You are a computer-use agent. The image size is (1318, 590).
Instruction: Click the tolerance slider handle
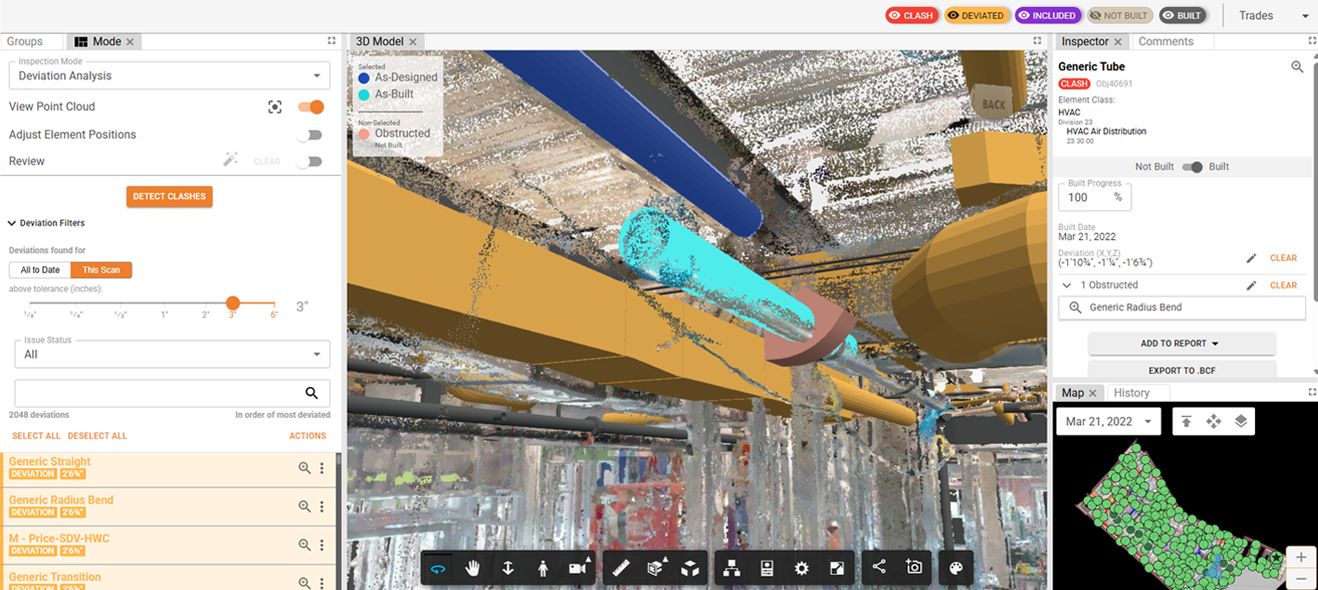[233, 303]
